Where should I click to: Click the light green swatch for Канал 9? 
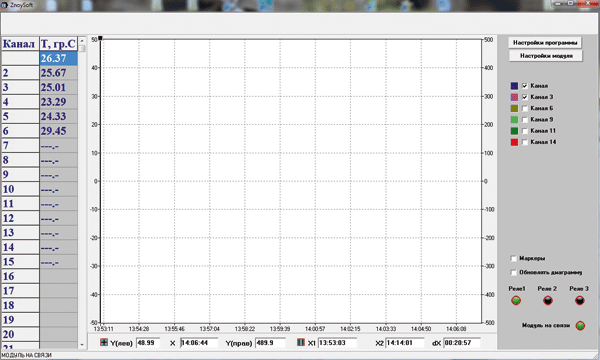coord(514,120)
